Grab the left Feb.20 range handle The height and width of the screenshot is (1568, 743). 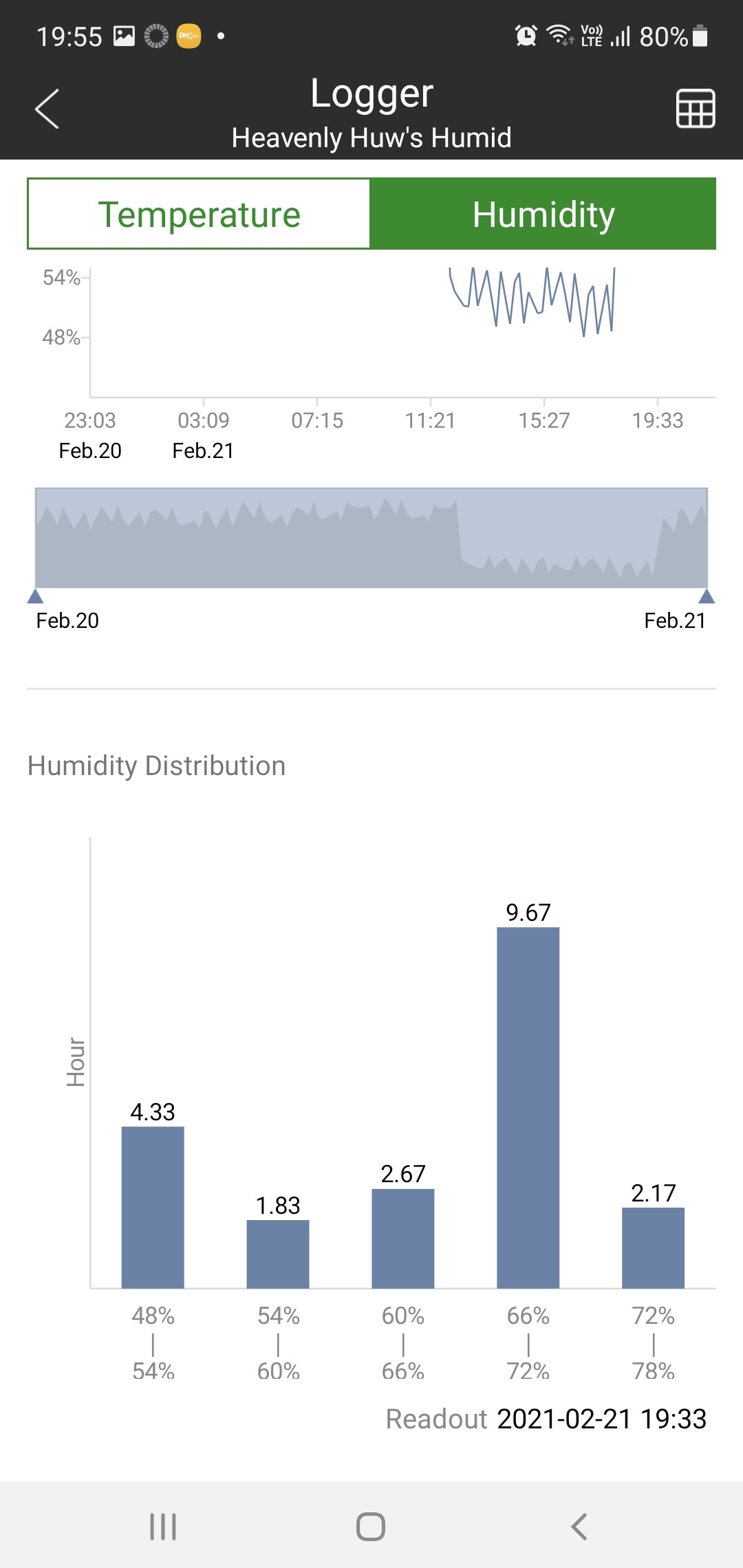point(35,596)
